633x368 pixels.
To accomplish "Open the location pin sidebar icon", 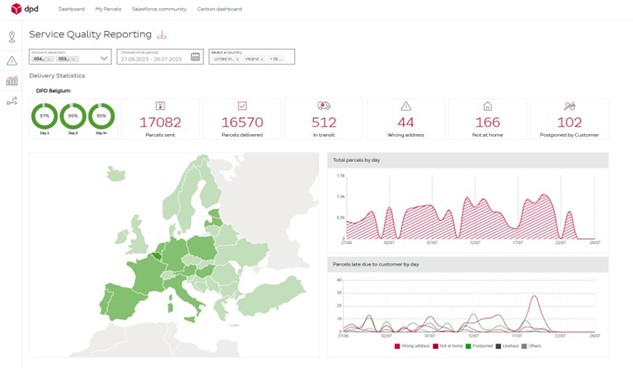I will (x=12, y=37).
